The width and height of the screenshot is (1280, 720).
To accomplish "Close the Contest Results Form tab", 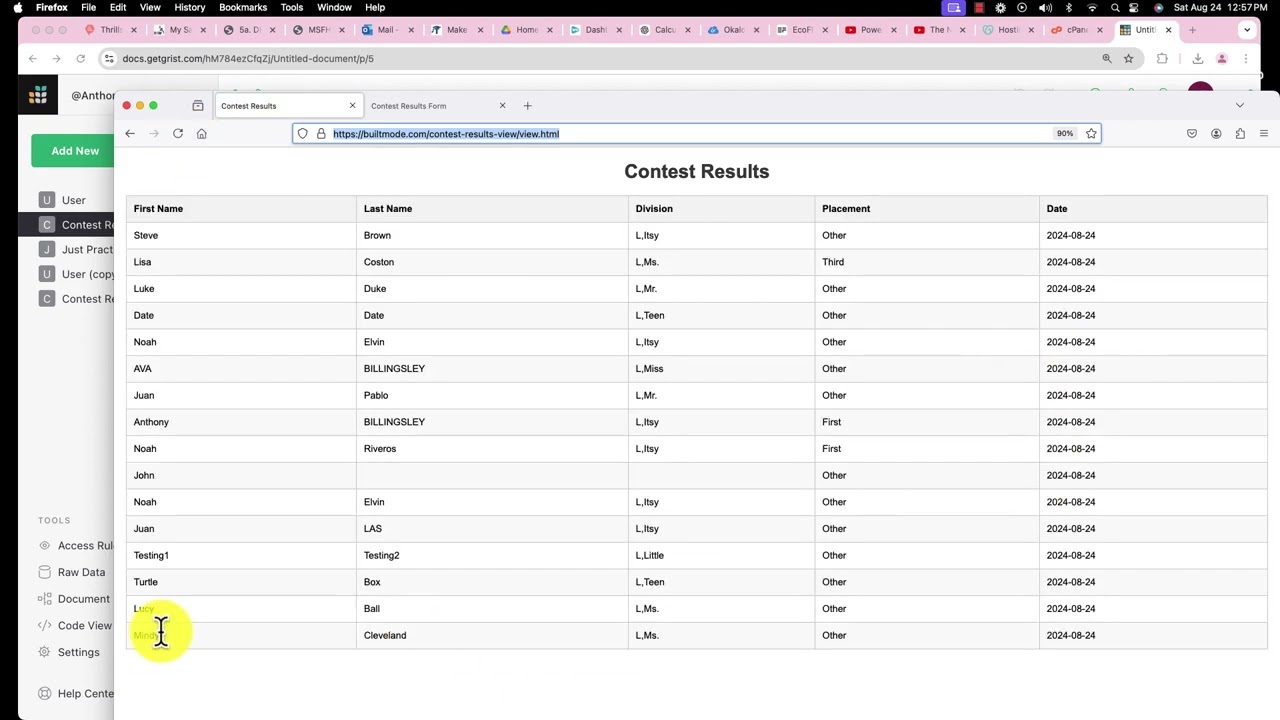I will (502, 105).
